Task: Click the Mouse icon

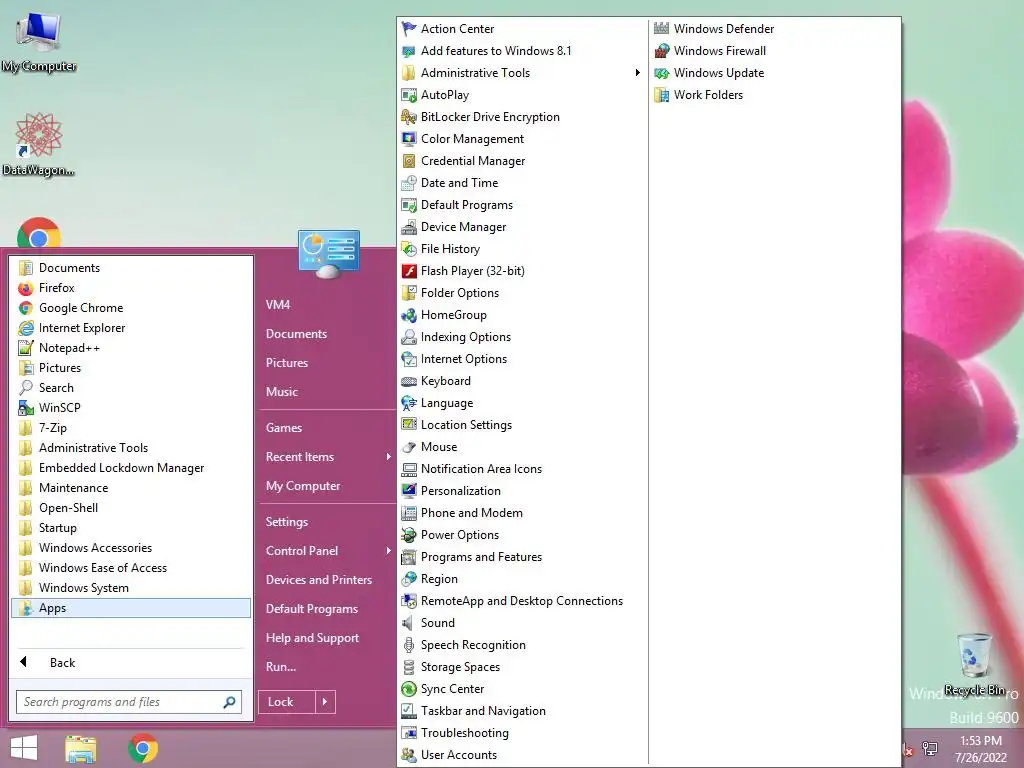Action: click(409, 447)
